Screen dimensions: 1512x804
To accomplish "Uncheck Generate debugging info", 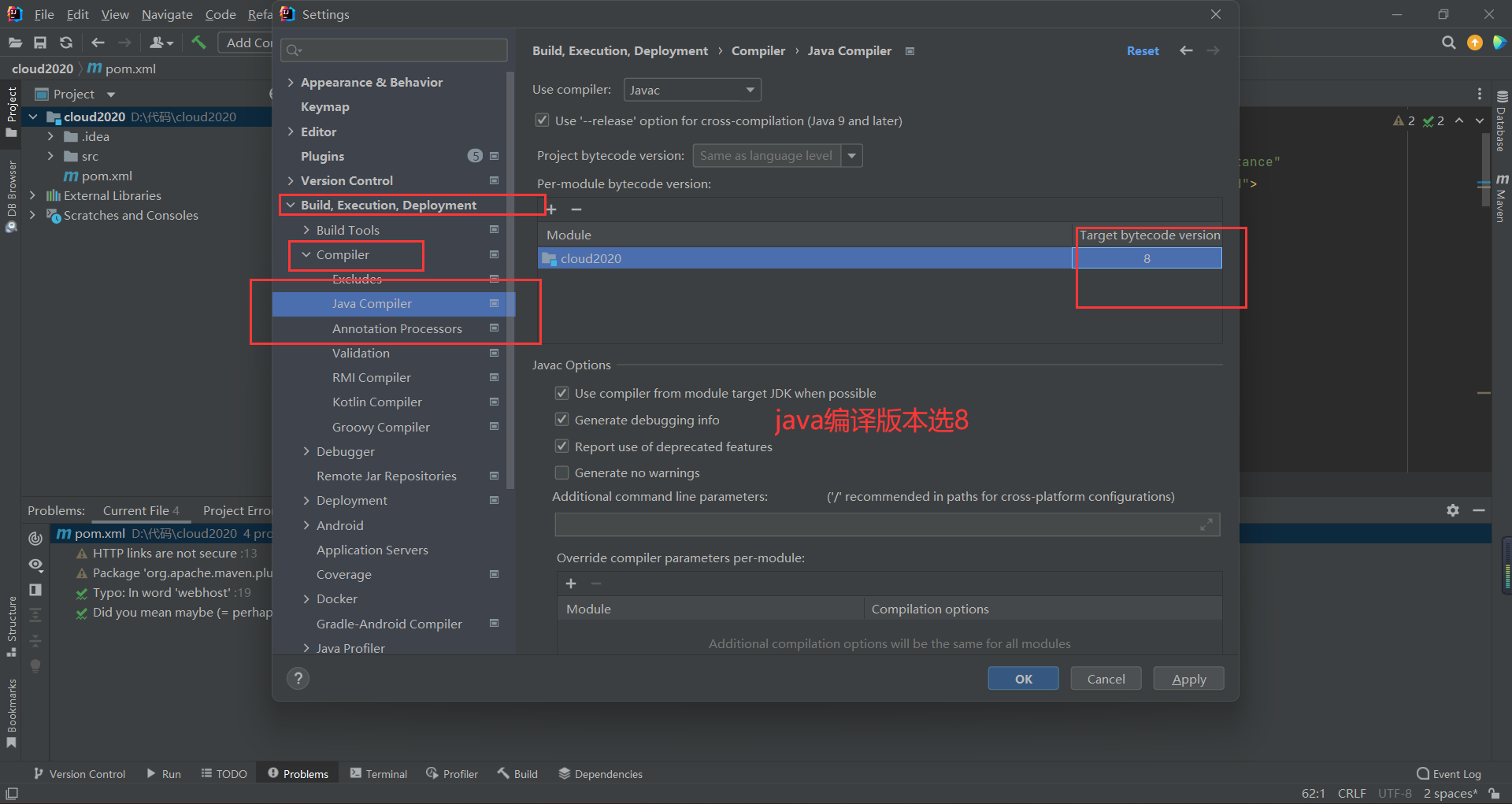I will pyautogui.click(x=561, y=420).
